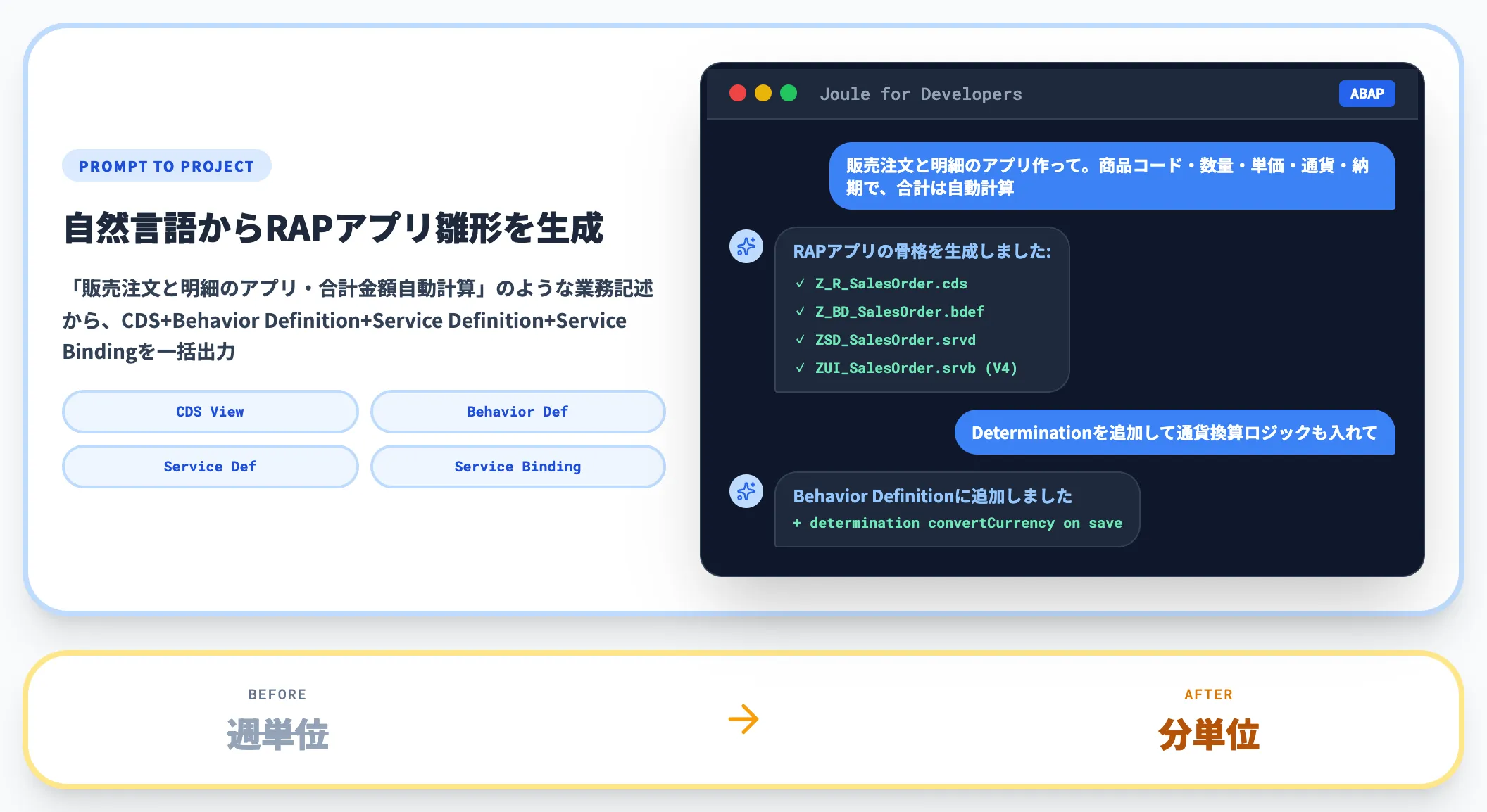Click the 'RAPアプリの骨格を生成しました:' heading
Viewport: 1487px width, 812px height.
[x=922, y=251]
